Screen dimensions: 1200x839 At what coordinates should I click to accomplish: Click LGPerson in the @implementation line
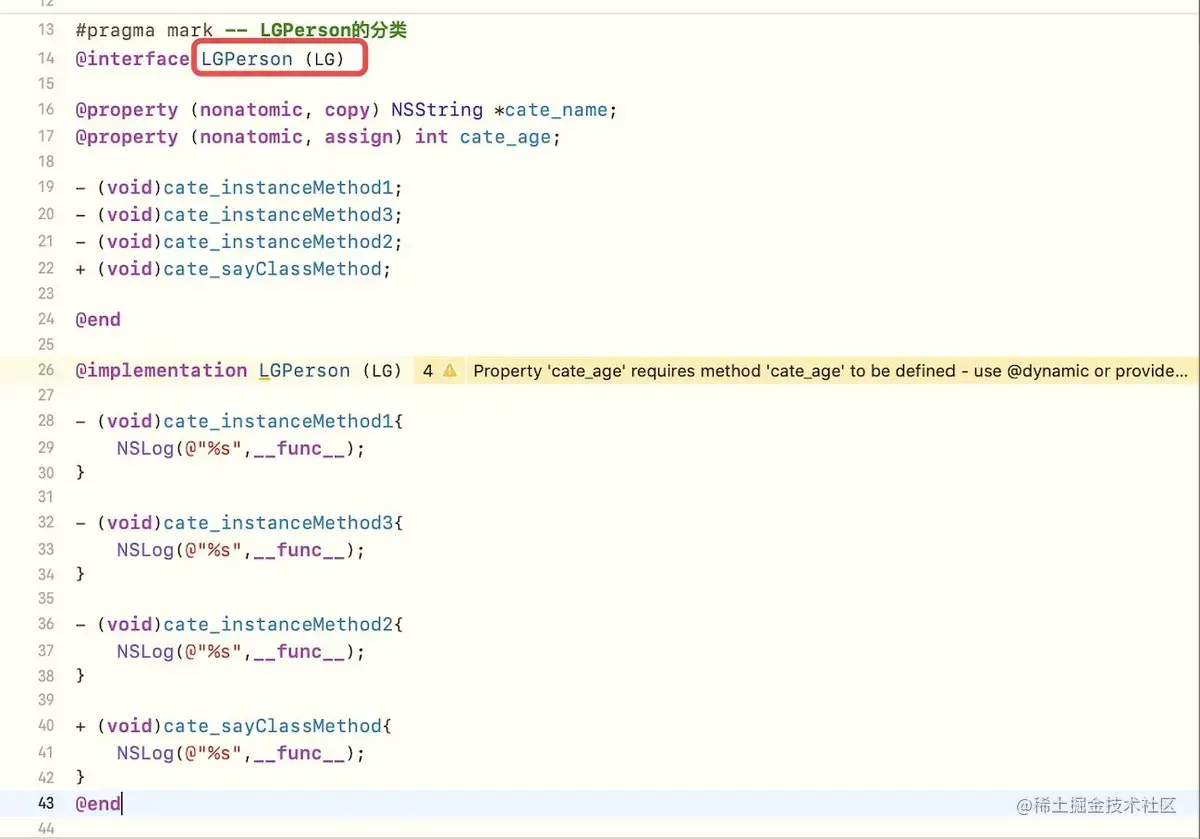304,370
